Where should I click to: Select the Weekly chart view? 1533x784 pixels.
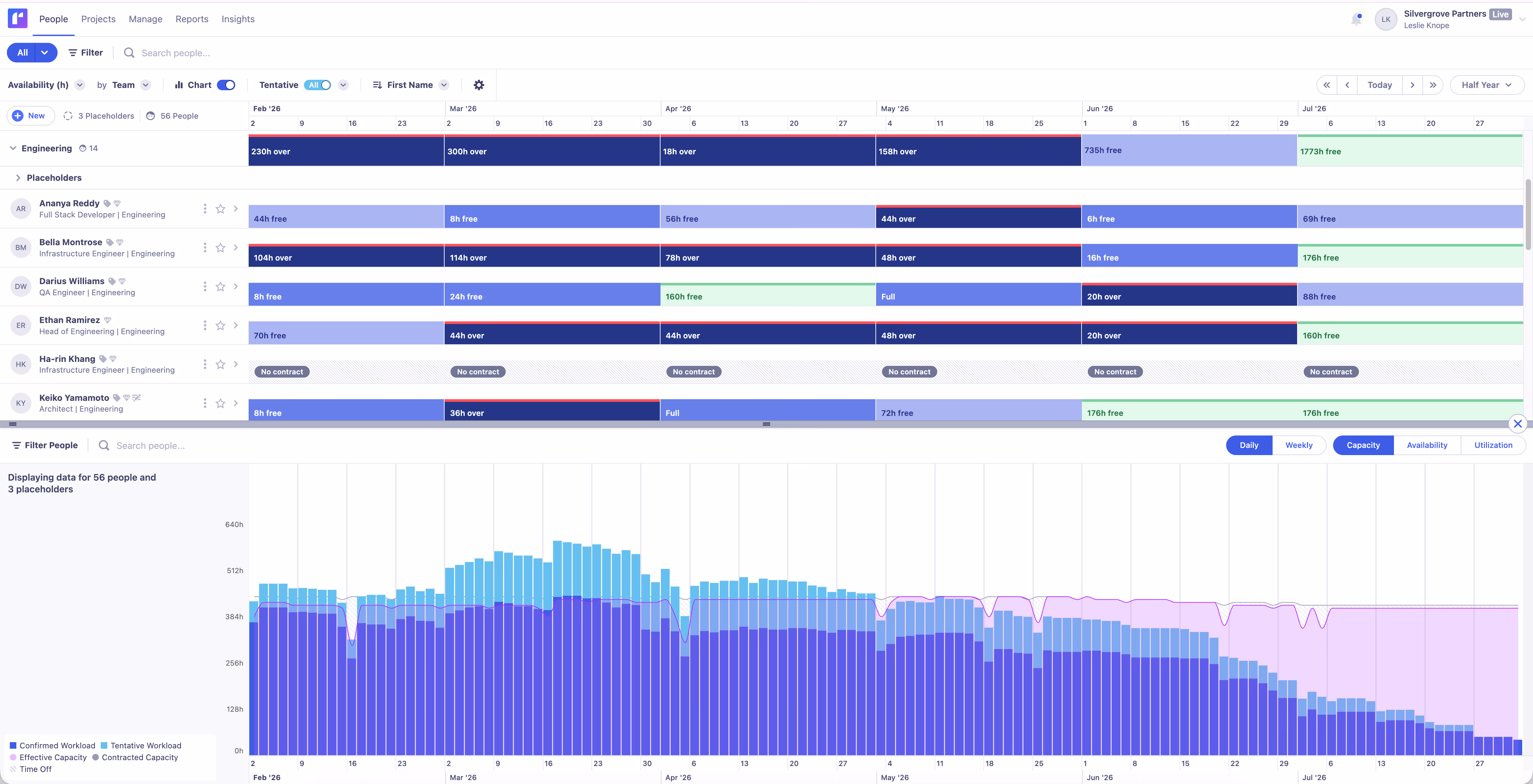point(1298,445)
